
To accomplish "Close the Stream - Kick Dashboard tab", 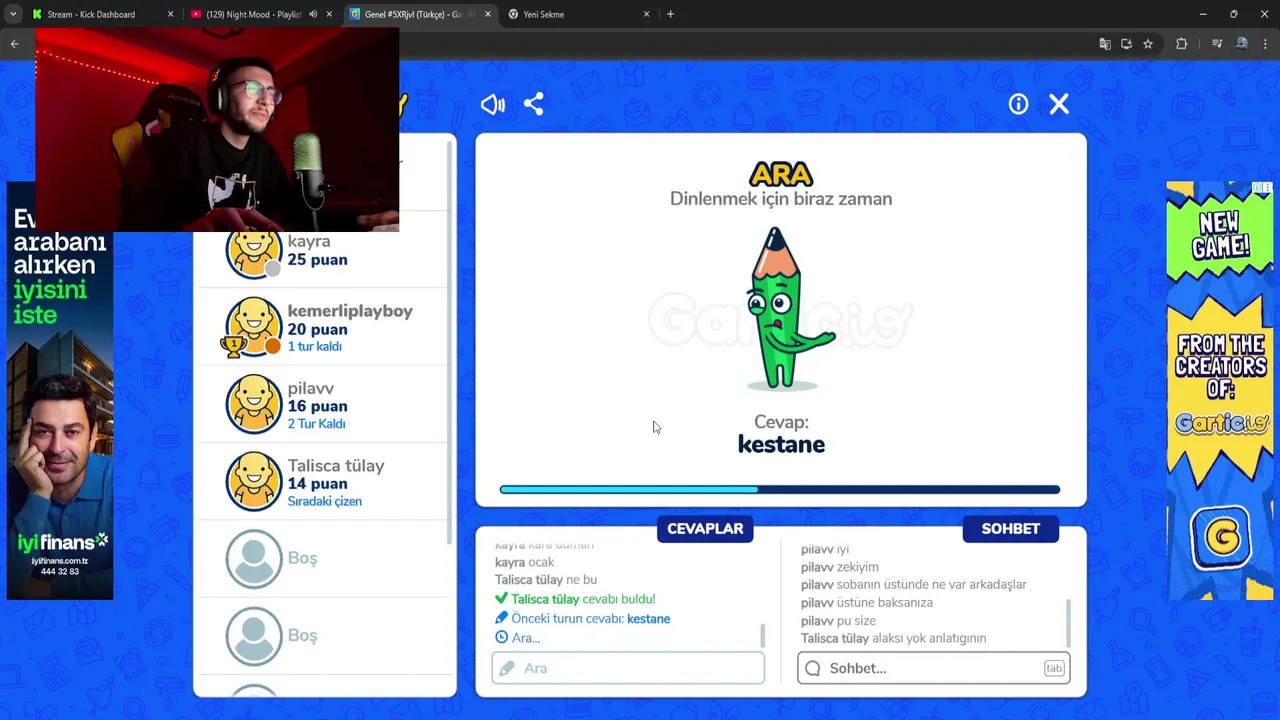I will [x=170, y=14].
